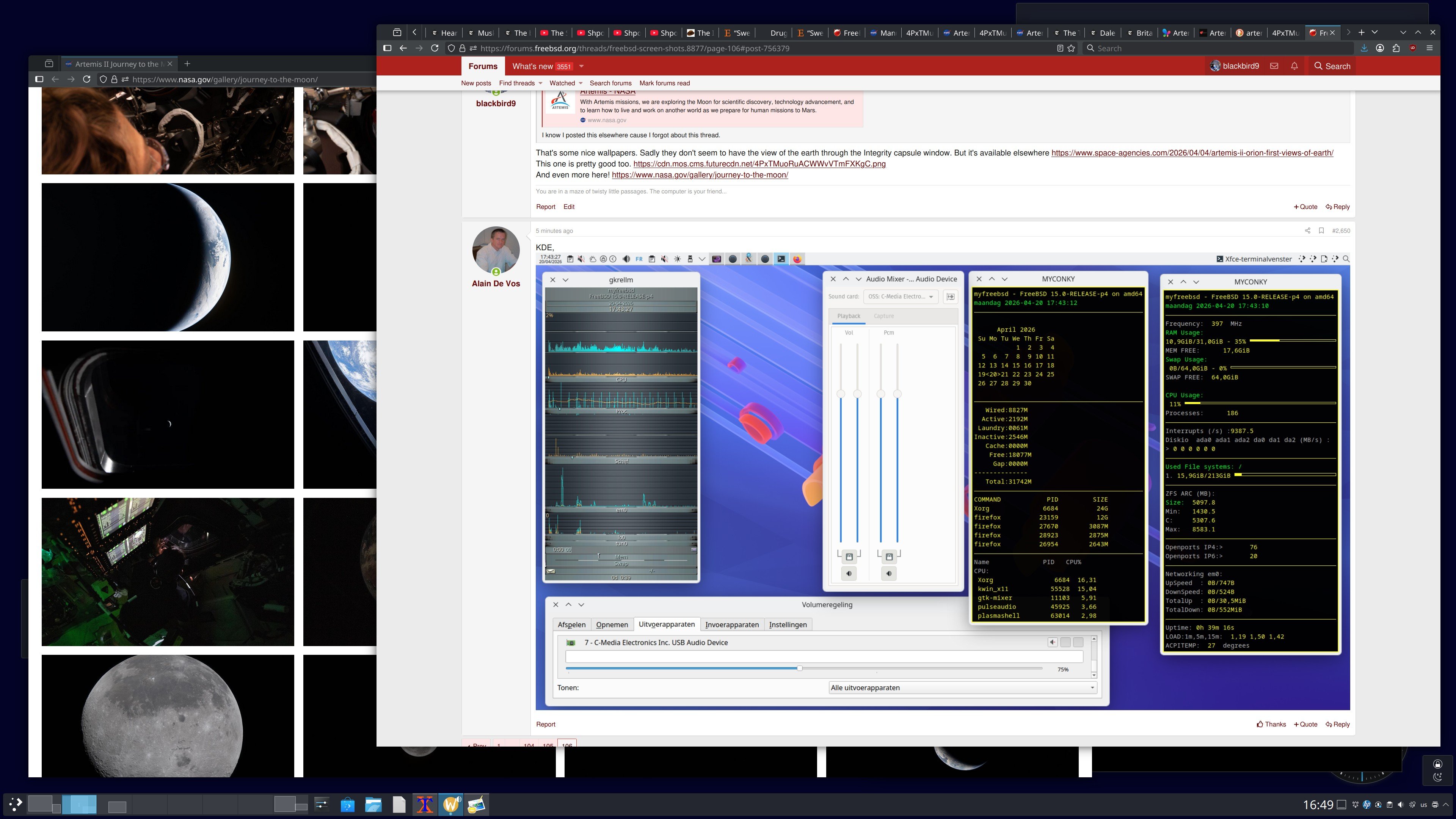Expand the What's new dropdown
This screenshot has height=819, width=1456.
[x=582, y=66]
